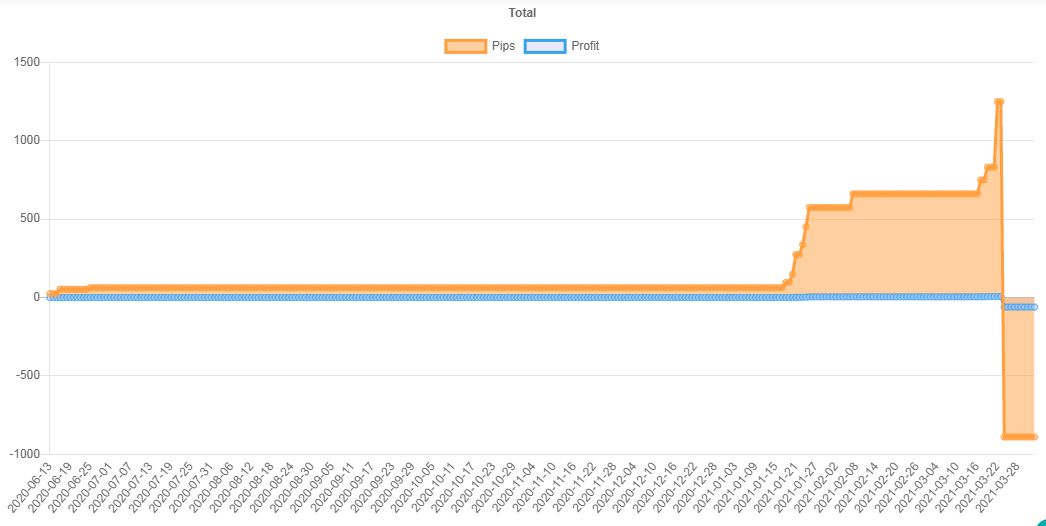Click the 2020-06-13 x-axis date label
The height and width of the screenshot is (526, 1046).
(x=30, y=487)
